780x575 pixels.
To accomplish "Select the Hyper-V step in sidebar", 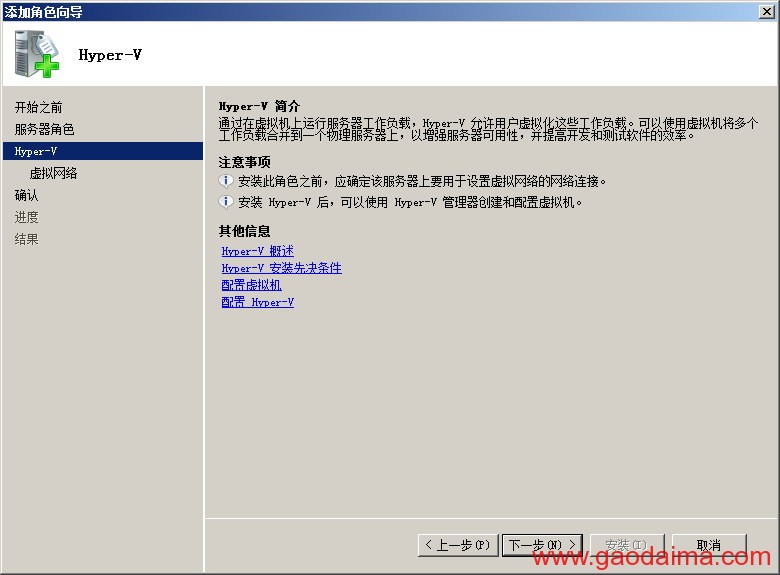I will click(103, 151).
